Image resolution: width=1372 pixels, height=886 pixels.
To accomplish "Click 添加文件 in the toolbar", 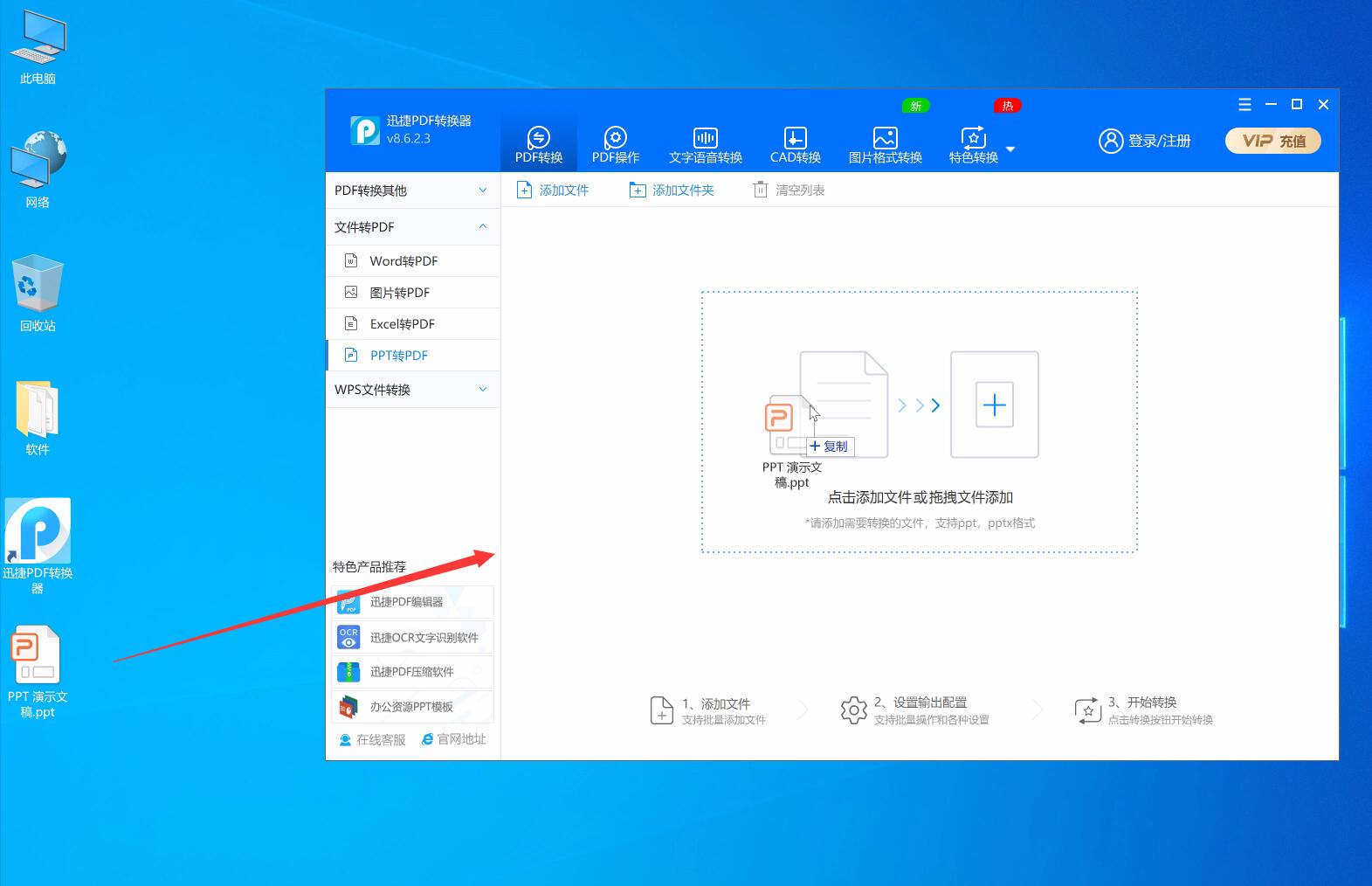I will point(554,190).
